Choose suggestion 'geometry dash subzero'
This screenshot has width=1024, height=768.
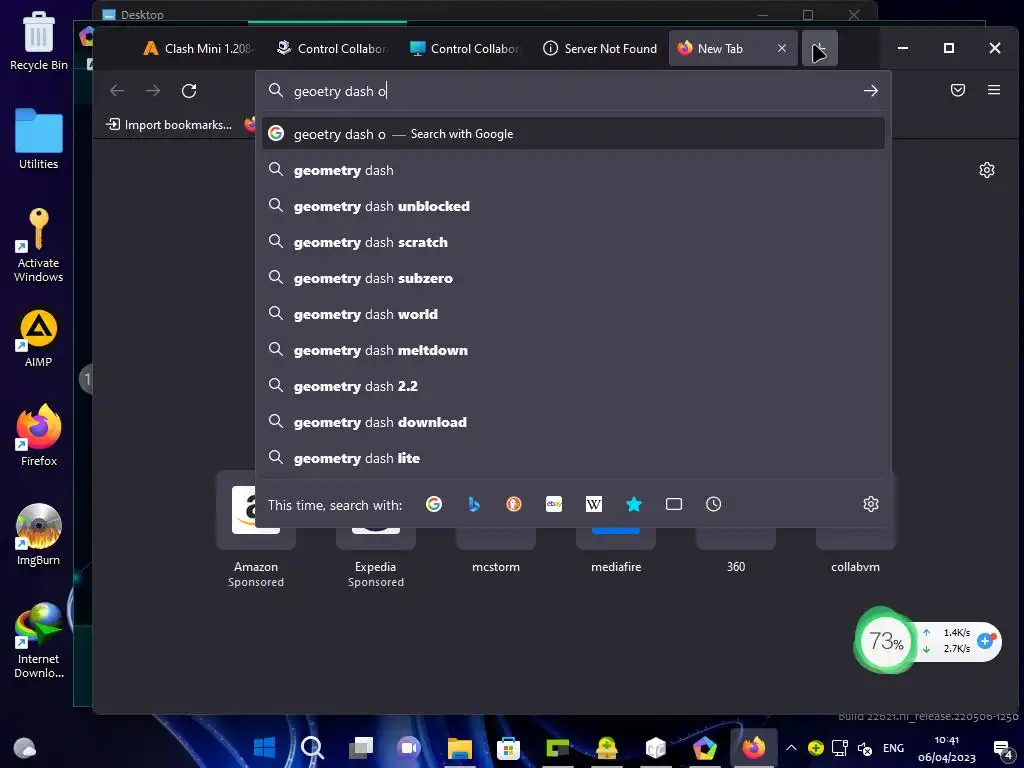(x=573, y=278)
